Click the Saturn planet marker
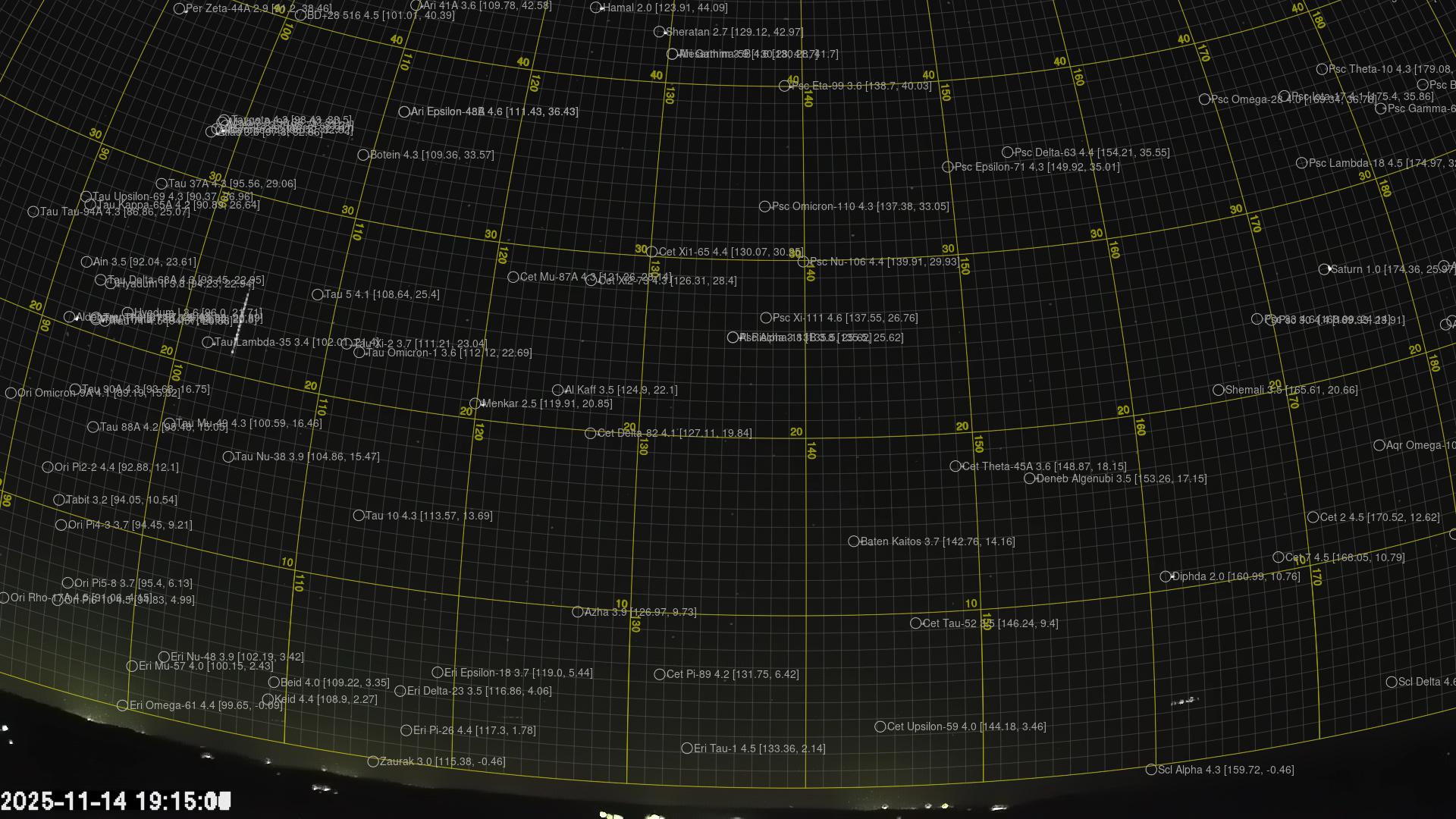 pos(1324,269)
